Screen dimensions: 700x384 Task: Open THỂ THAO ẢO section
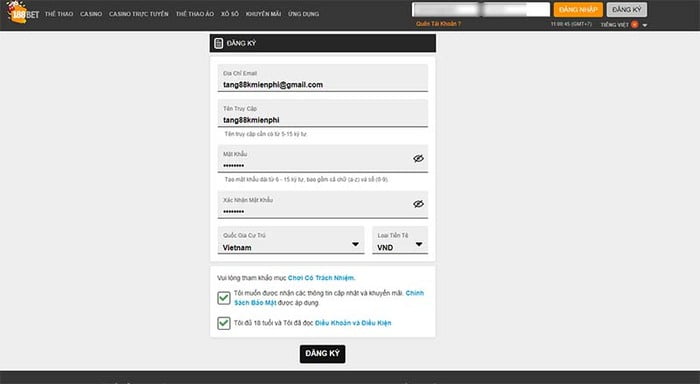pos(195,14)
